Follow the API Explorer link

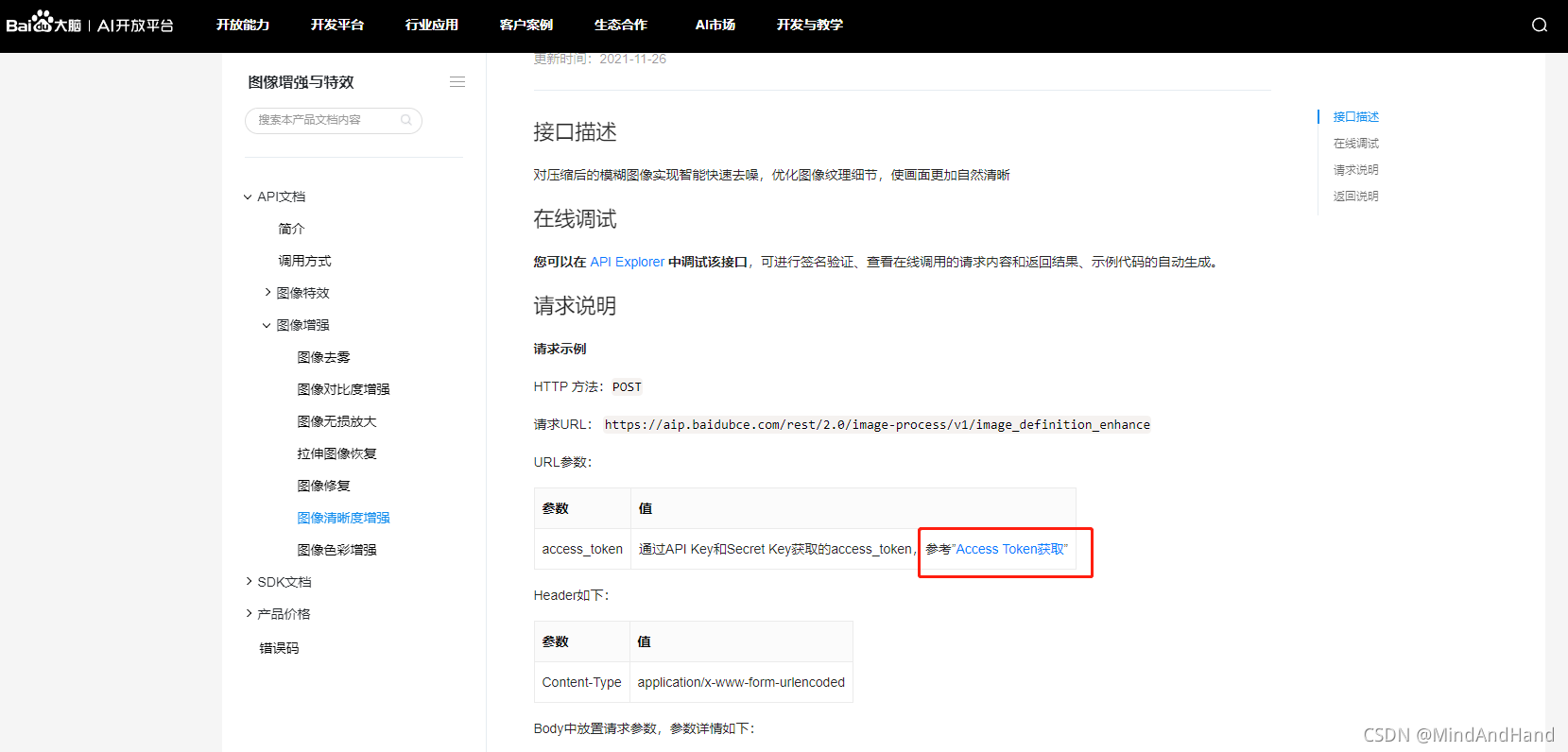(x=628, y=262)
